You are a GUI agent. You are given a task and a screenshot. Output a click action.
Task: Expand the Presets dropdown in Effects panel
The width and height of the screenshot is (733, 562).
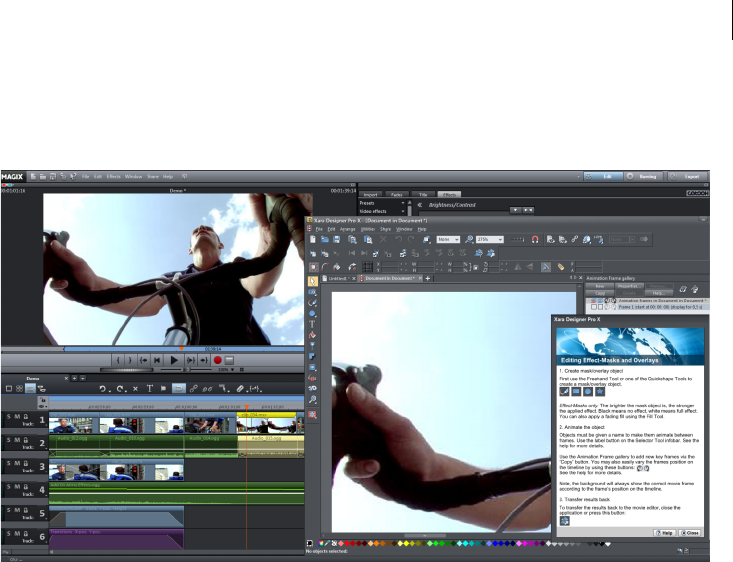(402, 203)
